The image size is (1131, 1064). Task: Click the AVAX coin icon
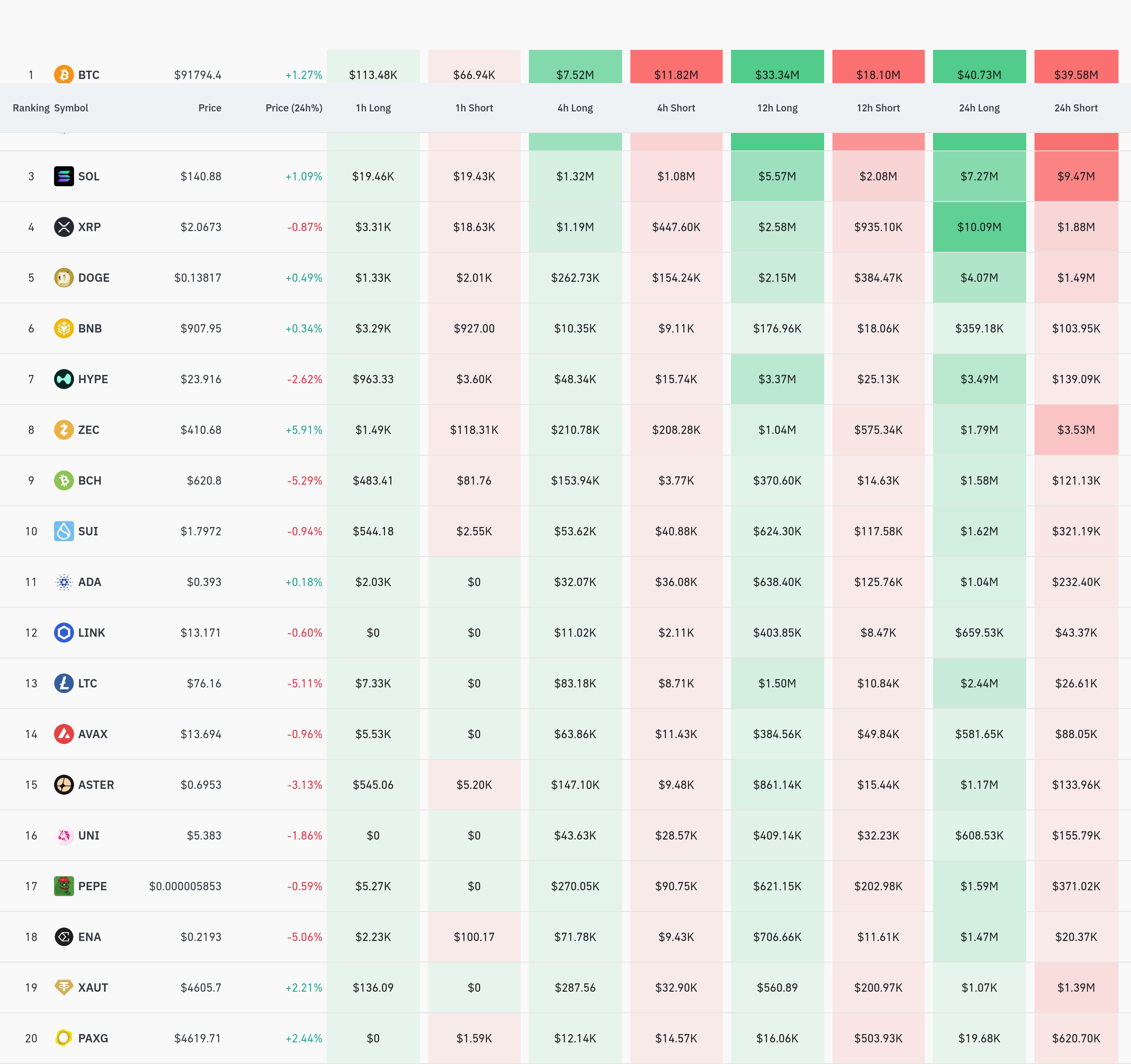64,734
